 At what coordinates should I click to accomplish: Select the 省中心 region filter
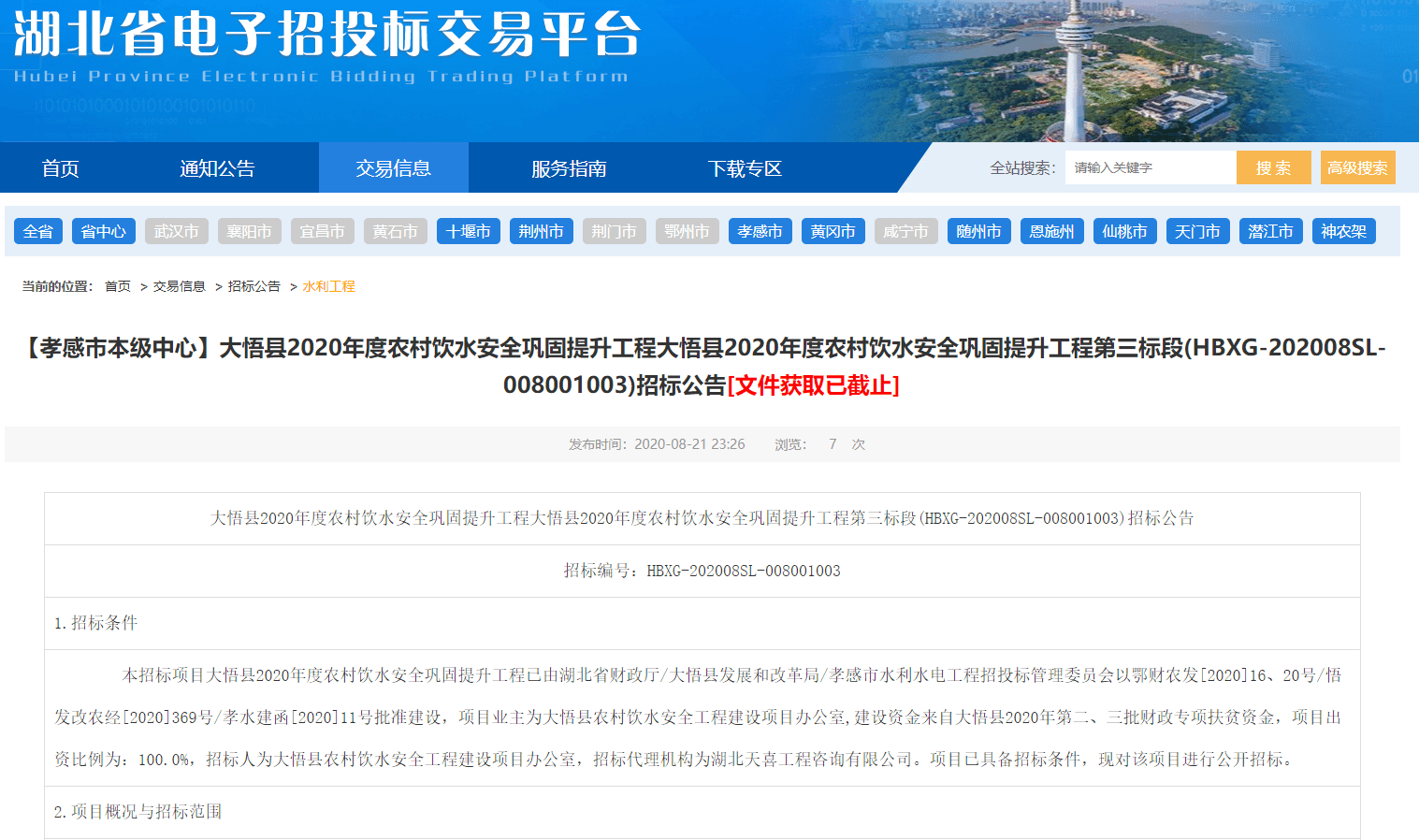104,231
